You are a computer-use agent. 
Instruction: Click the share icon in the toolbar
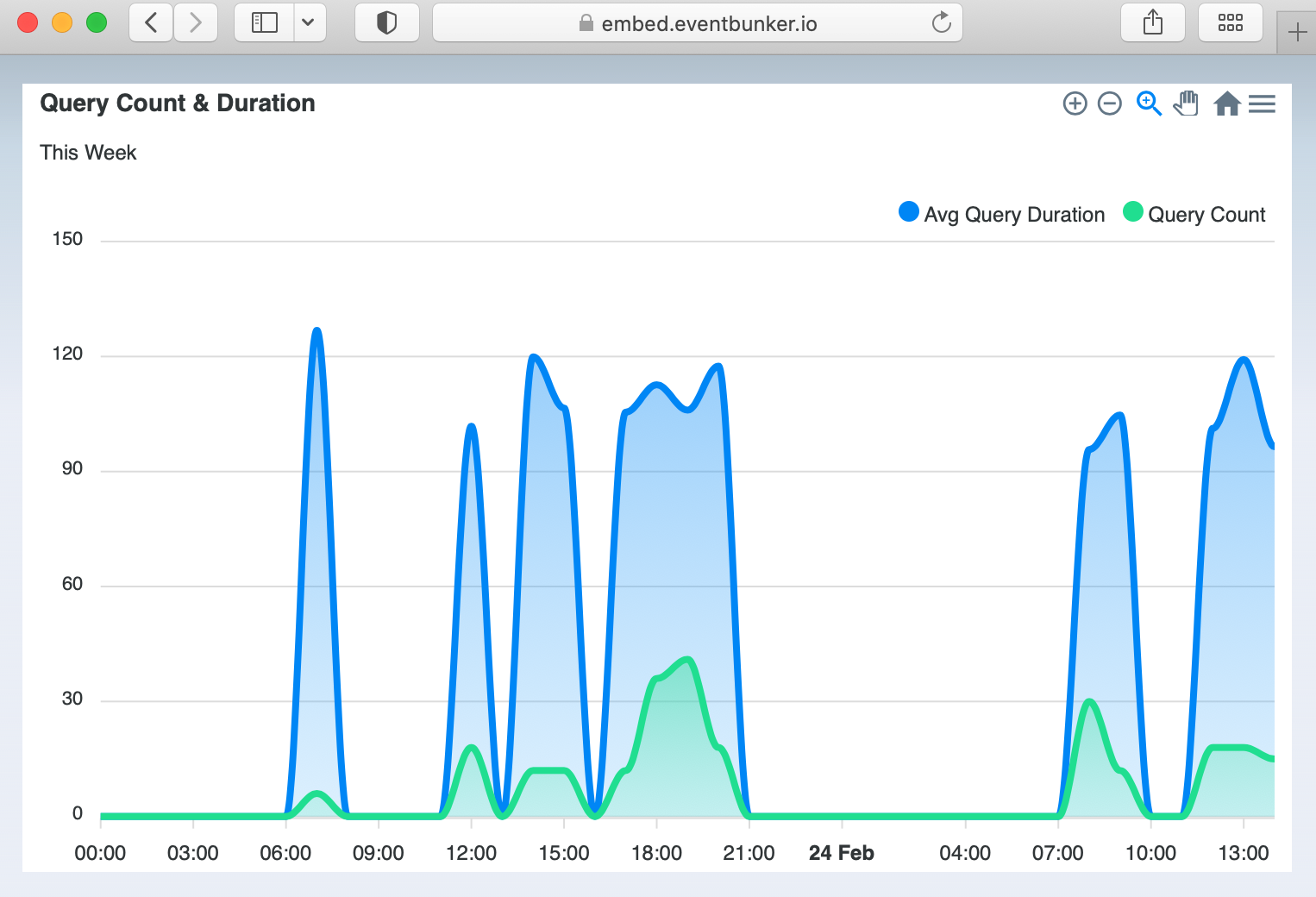point(1153,22)
